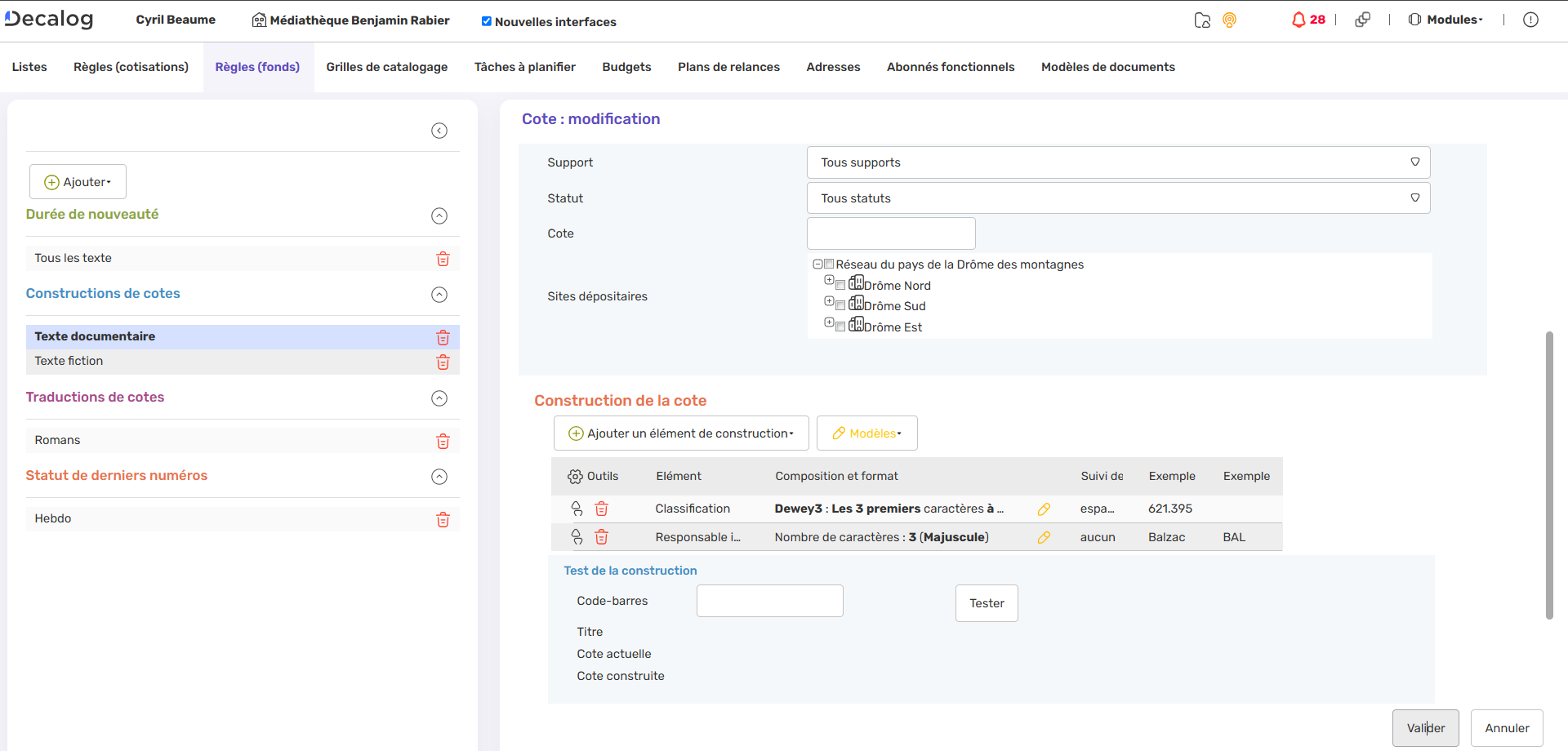The height and width of the screenshot is (751, 1568).
Task: Edit Responsable row composition pencil icon
Action: (1044, 537)
